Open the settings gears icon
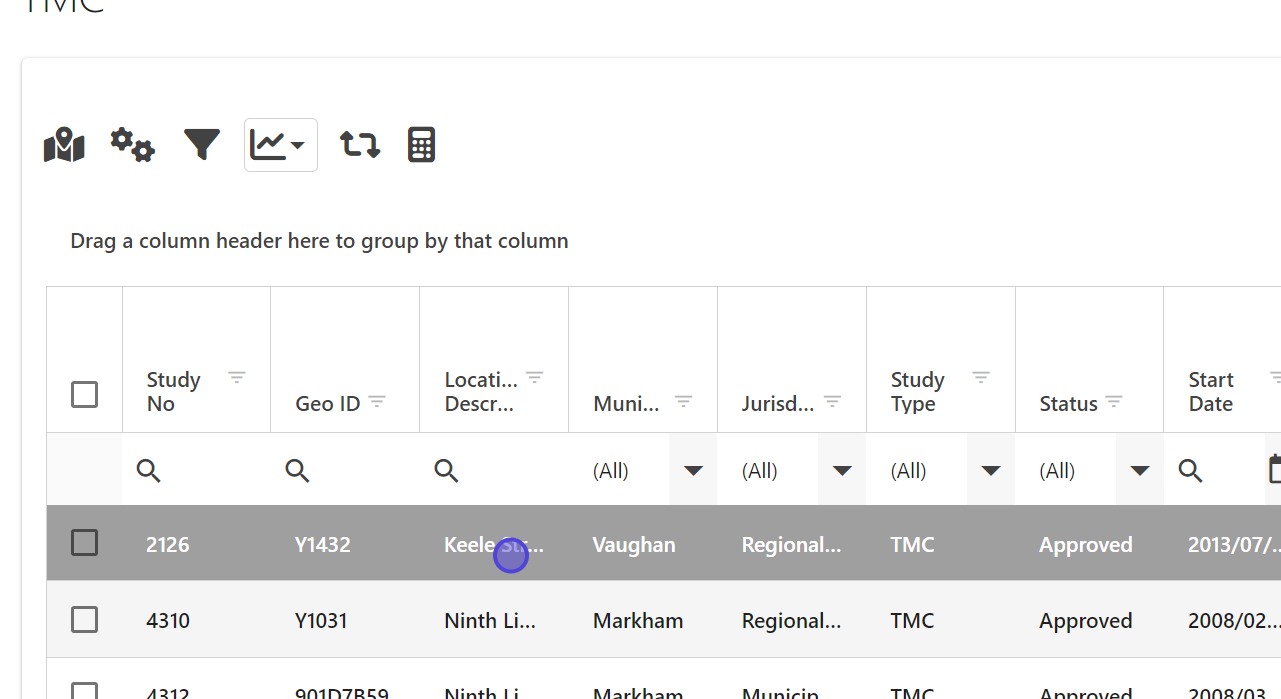Viewport: 1281px width, 699px height. [x=132, y=145]
